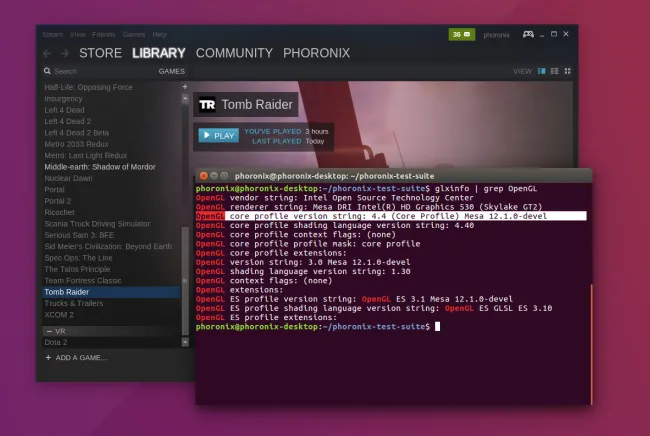Viewport: 650px width, 436px height.
Task: Click scrollbar up arrow in game list
Action: click(x=185, y=99)
